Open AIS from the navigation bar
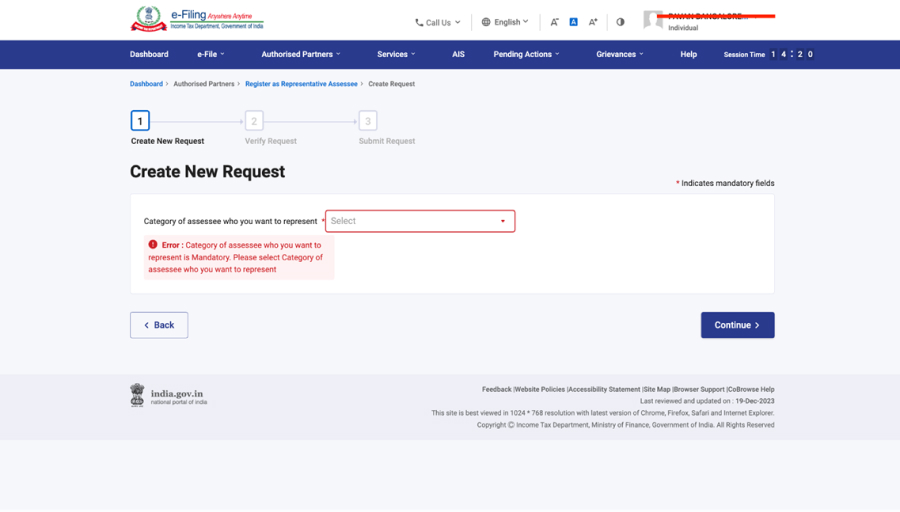 [458, 55]
